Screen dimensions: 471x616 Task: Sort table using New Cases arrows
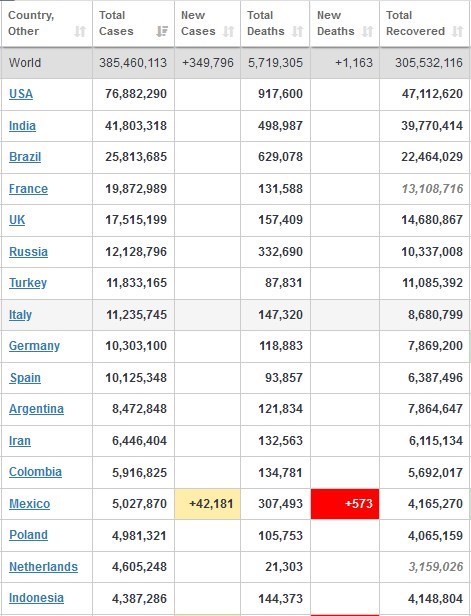[x=228, y=31]
